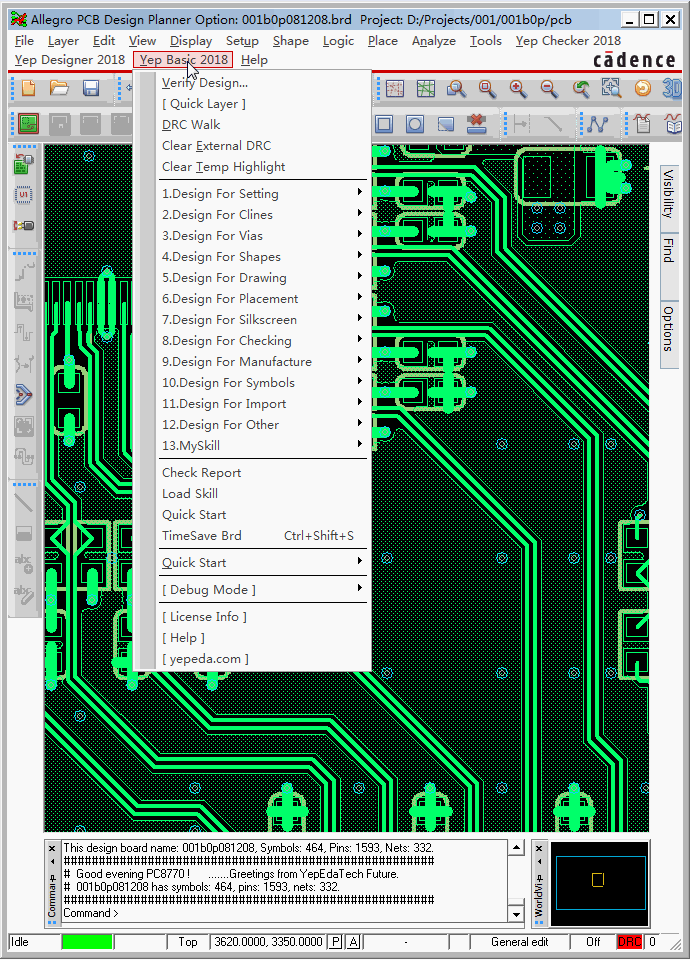Screen dimensions: 690x960
Task: Select the Shape Add Circle icon
Action: (x=415, y=124)
